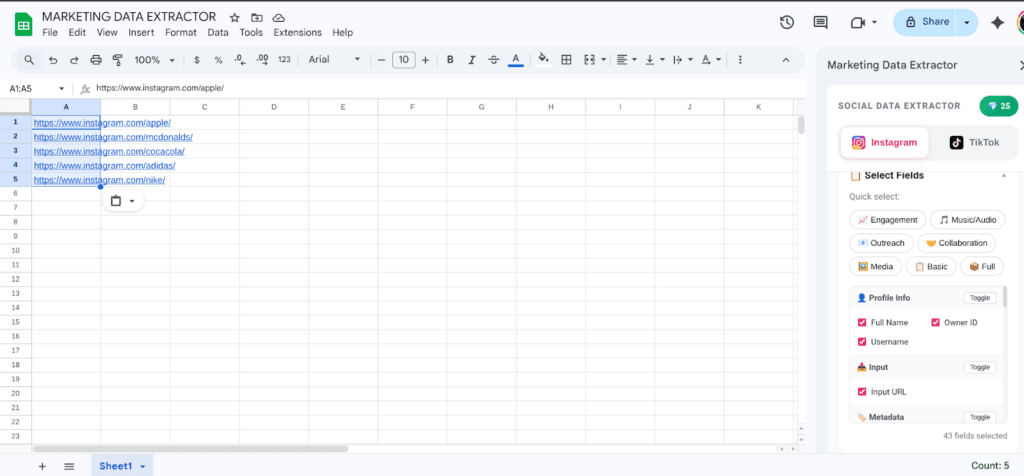This screenshot has width=1024, height=476.
Task: Click the font size input field
Action: pos(403,60)
